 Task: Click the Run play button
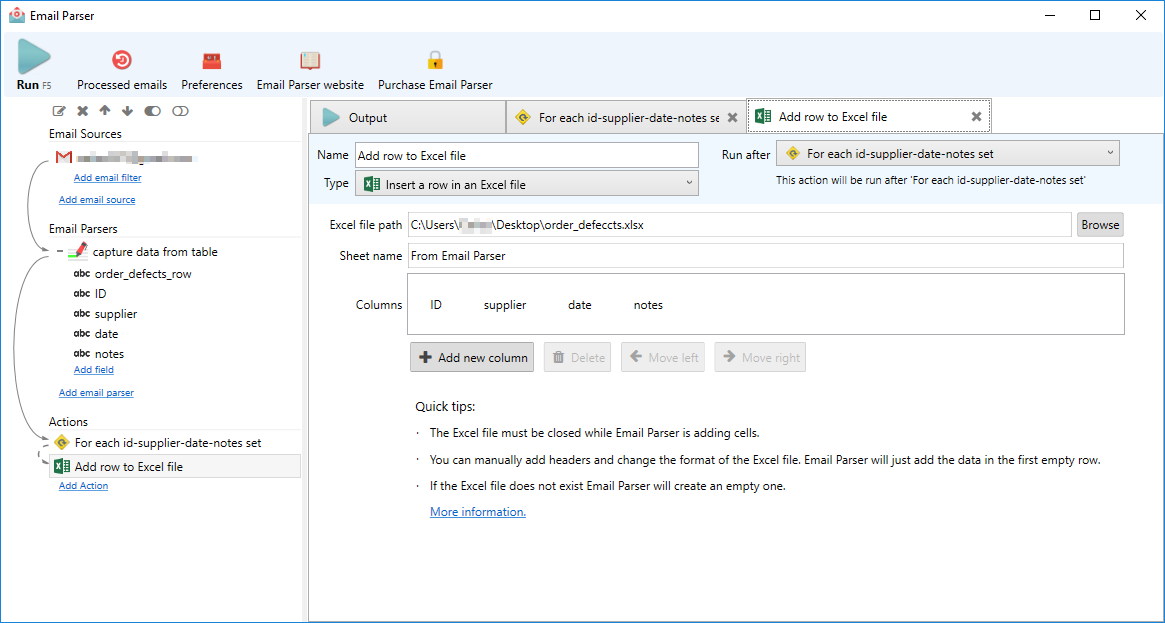33,59
